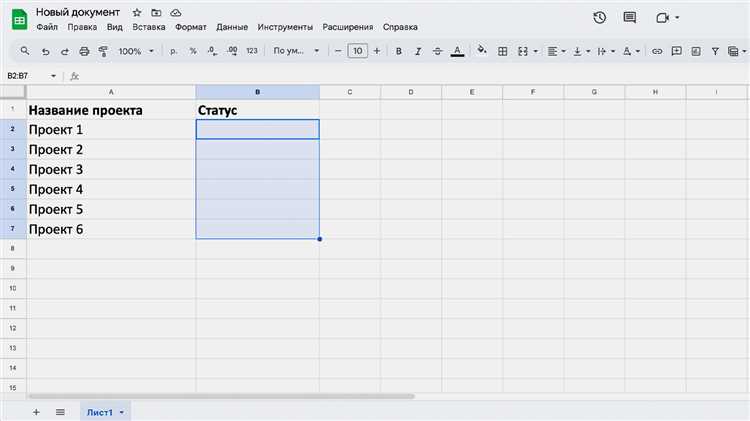Toggle strikethrough formatting
The height and width of the screenshot is (421, 750).
[438, 50]
